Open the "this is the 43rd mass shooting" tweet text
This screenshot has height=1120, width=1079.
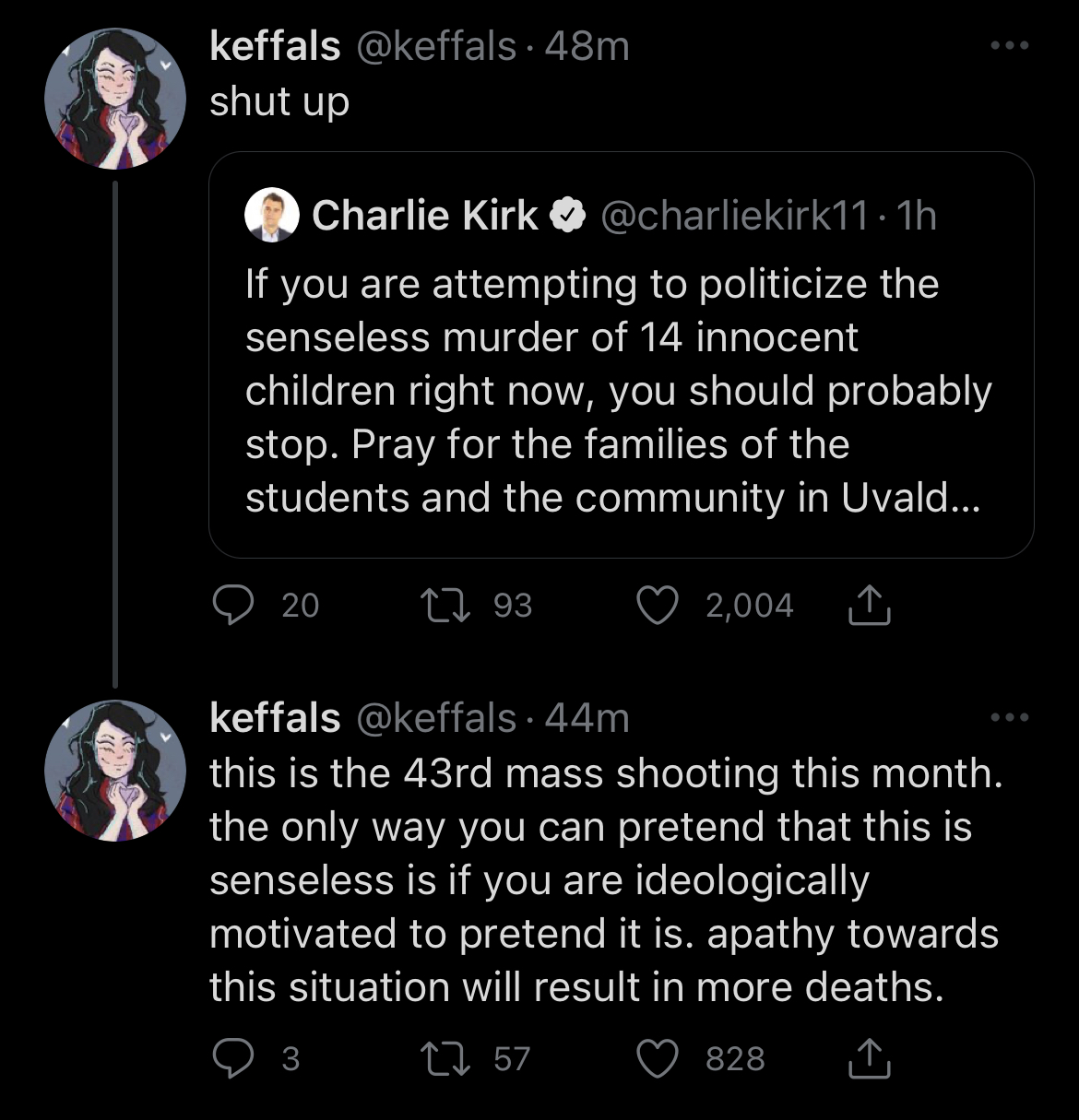point(605,879)
